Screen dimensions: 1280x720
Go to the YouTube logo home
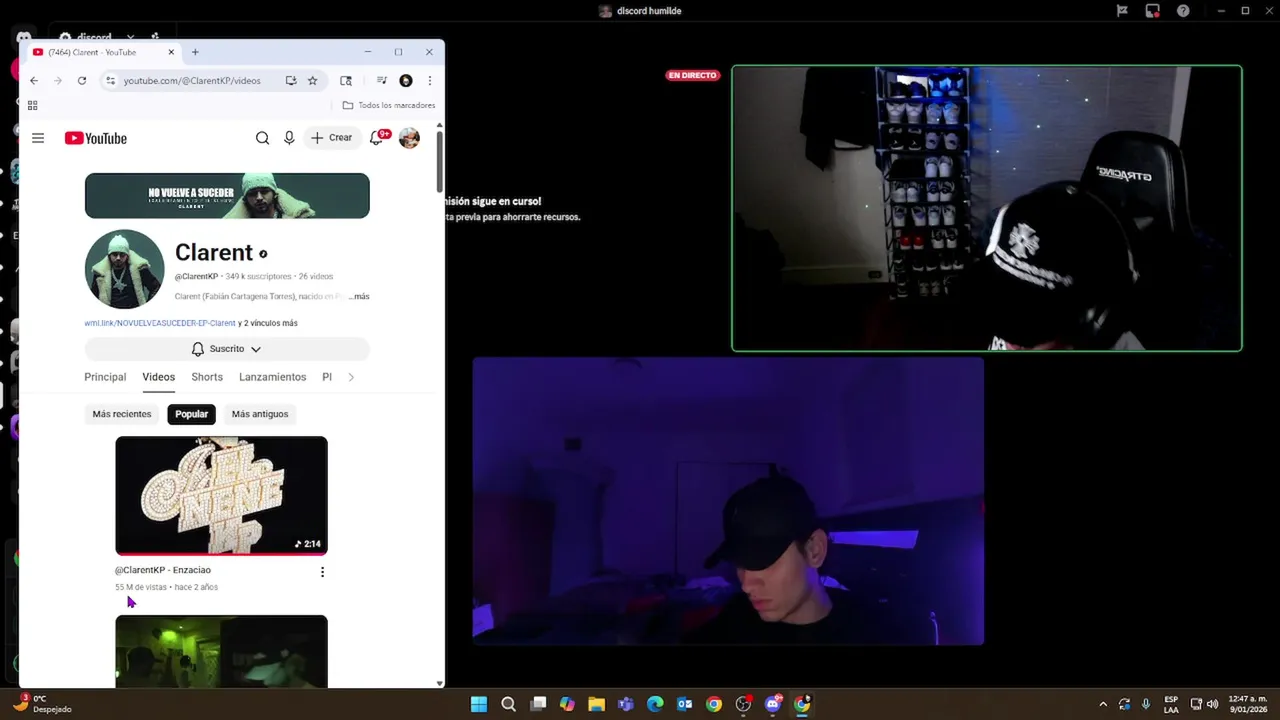click(x=96, y=138)
